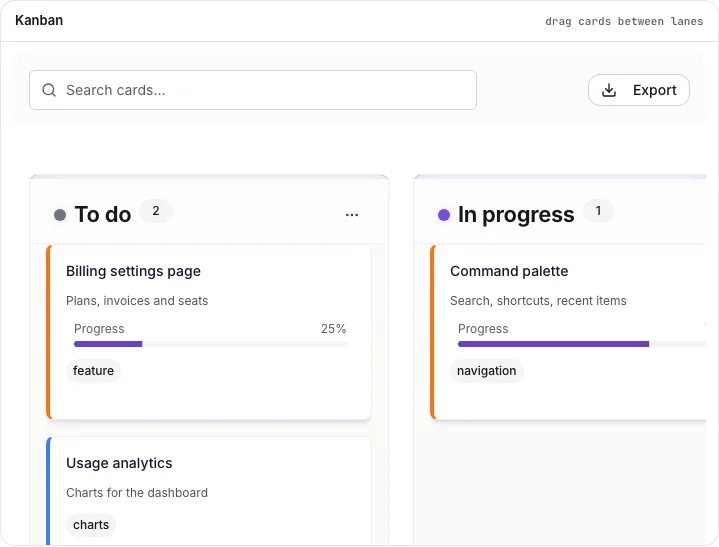Click the To do card count badge
The image size is (719, 547).
(x=156, y=211)
